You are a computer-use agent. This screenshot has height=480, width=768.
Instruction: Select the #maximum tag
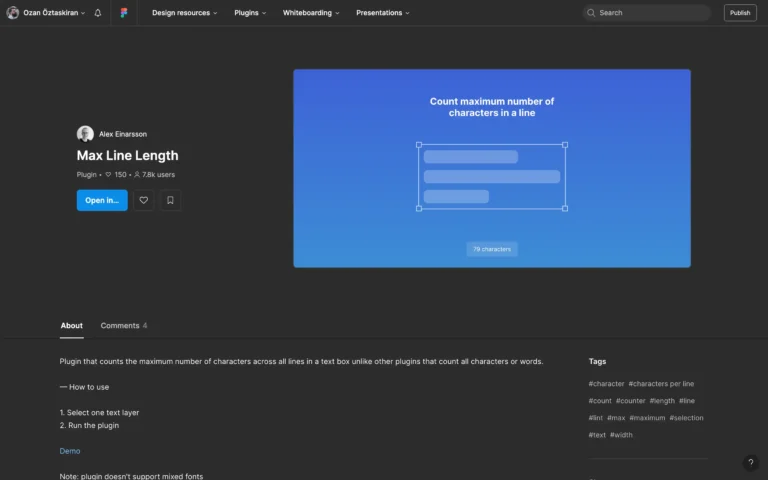pyautogui.click(x=647, y=418)
